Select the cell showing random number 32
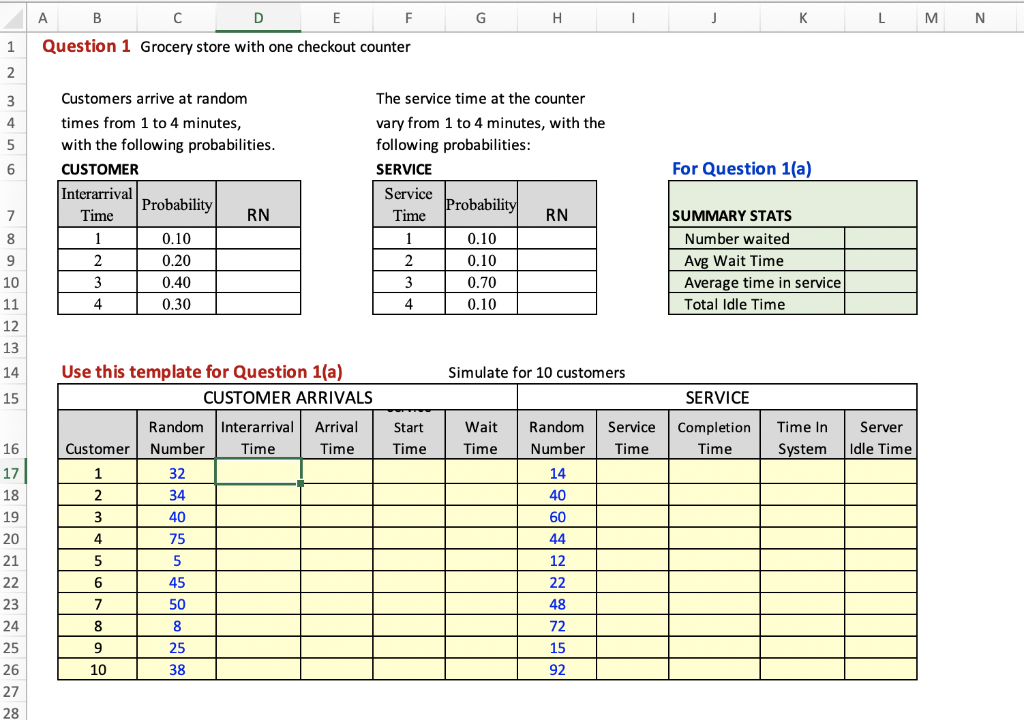This screenshot has width=1024, height=720. tap(176, 472)
